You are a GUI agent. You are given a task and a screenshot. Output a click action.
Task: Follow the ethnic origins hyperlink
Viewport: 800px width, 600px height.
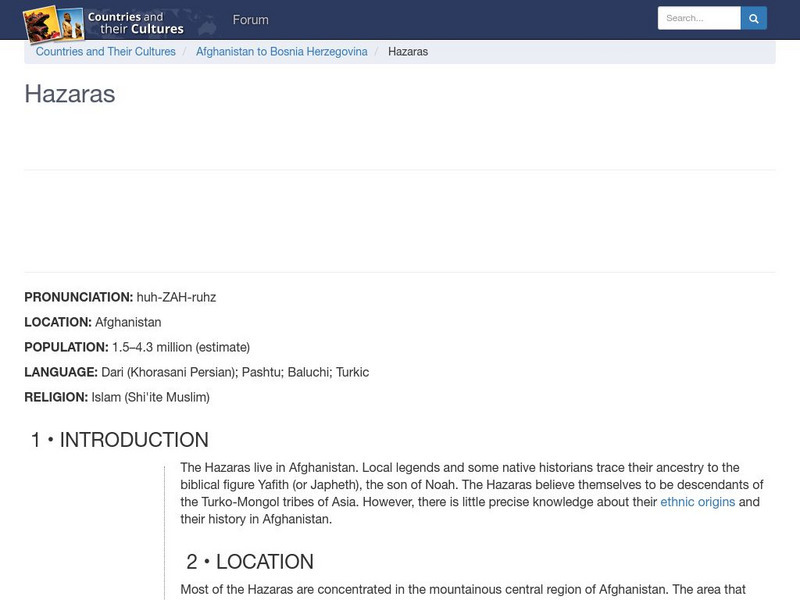coord(697,501)
